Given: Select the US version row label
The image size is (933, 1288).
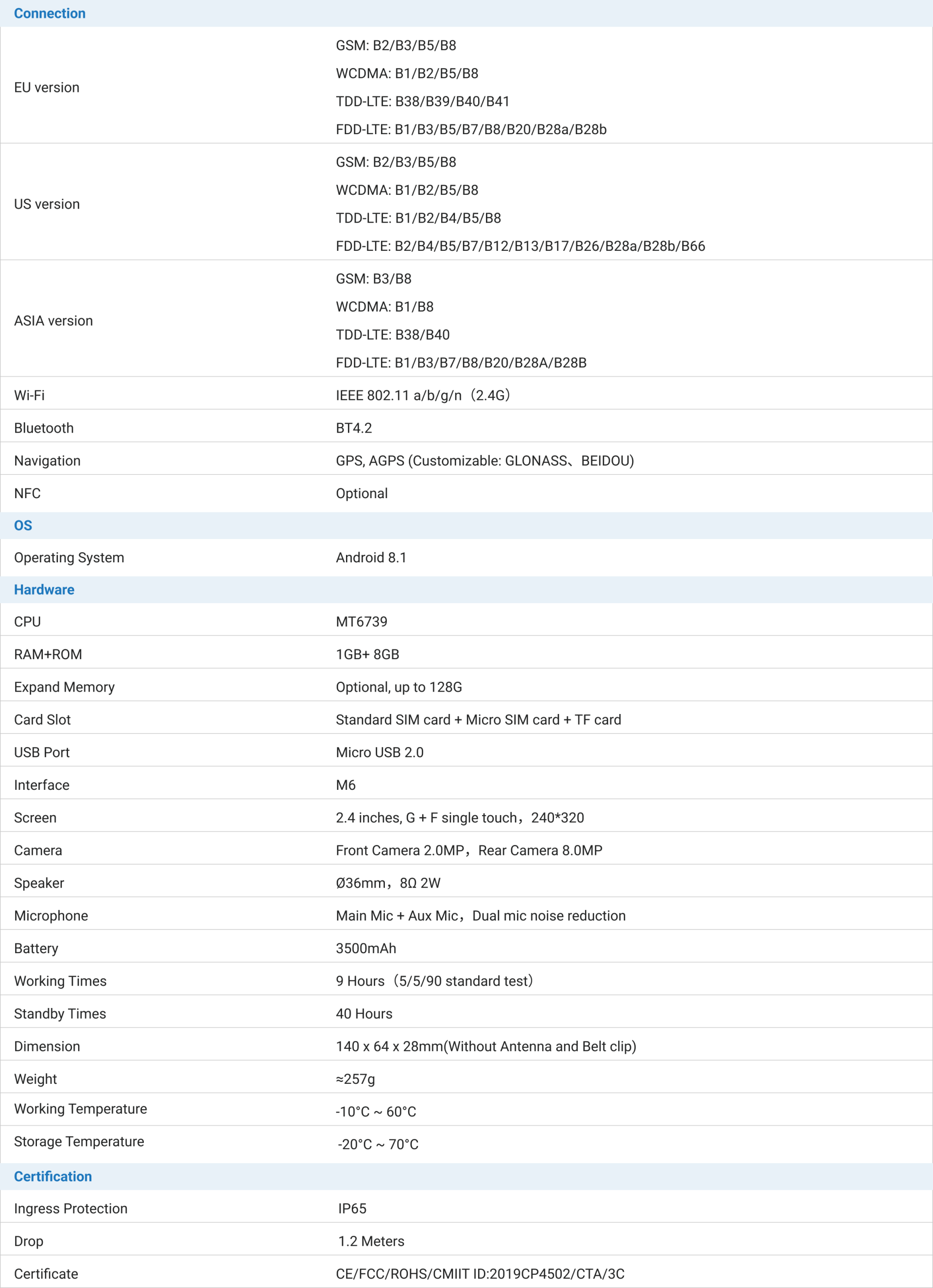Looking at the screenshot, I should 47,204.
